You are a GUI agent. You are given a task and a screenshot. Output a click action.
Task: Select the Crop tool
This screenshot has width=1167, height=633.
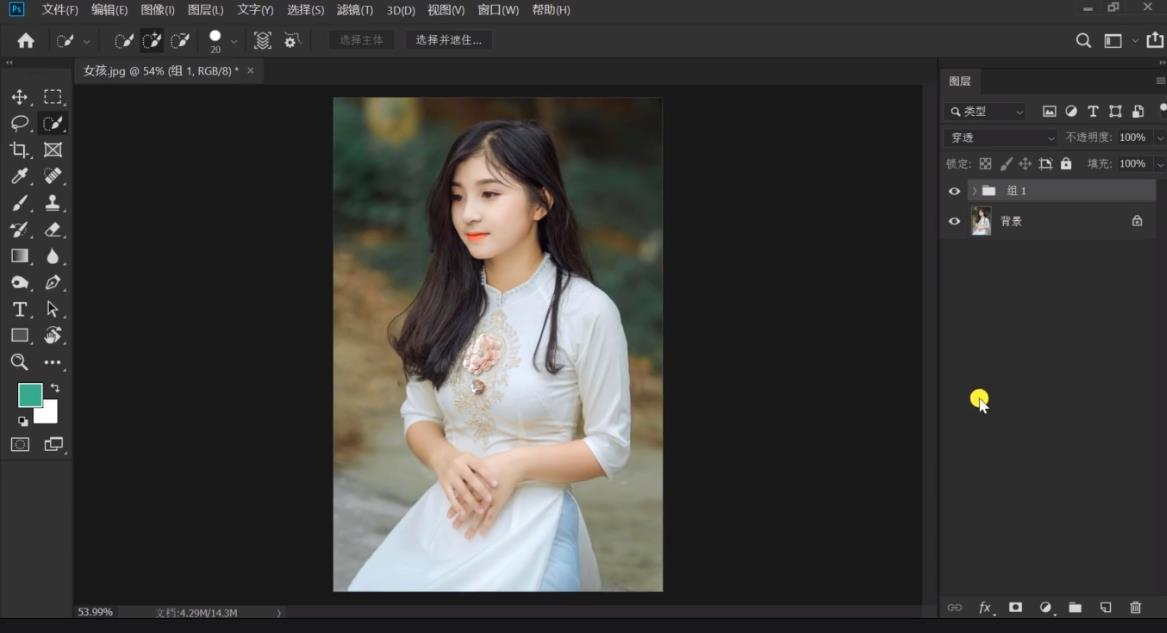click(19, 150)
